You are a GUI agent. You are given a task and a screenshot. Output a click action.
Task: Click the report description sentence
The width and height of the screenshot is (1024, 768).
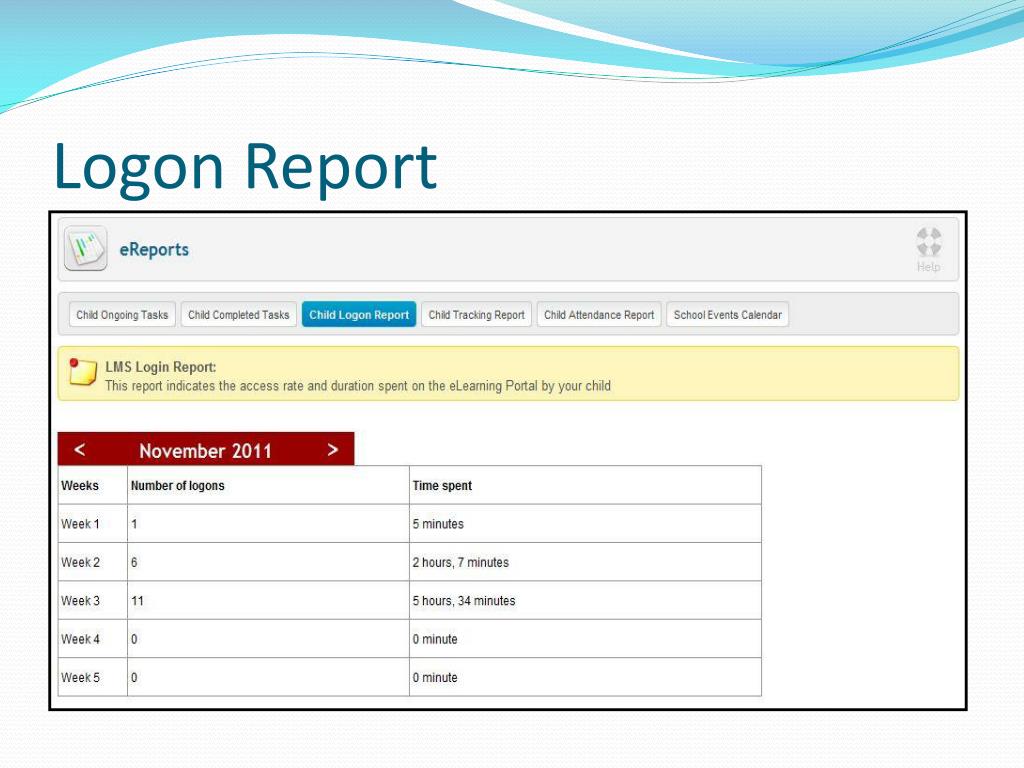[358, 386]
